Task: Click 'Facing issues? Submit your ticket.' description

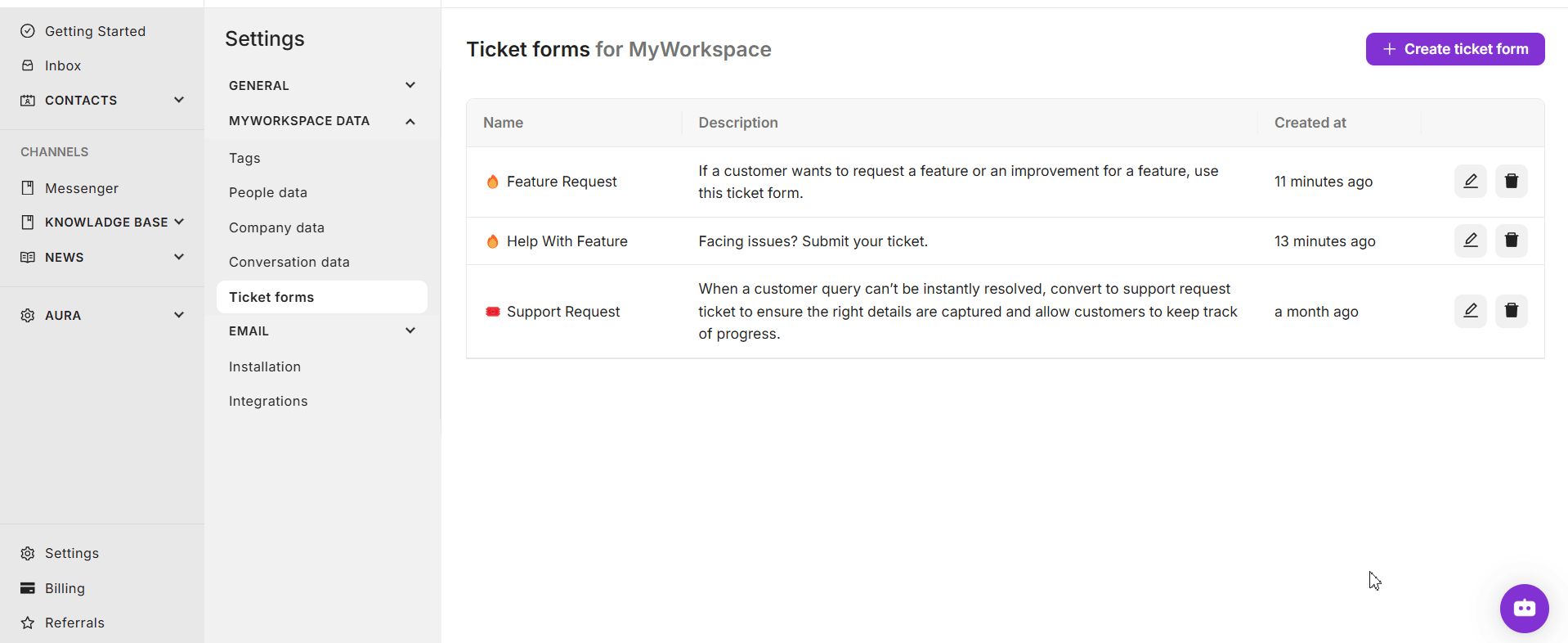Action: (x=813, y=241)
